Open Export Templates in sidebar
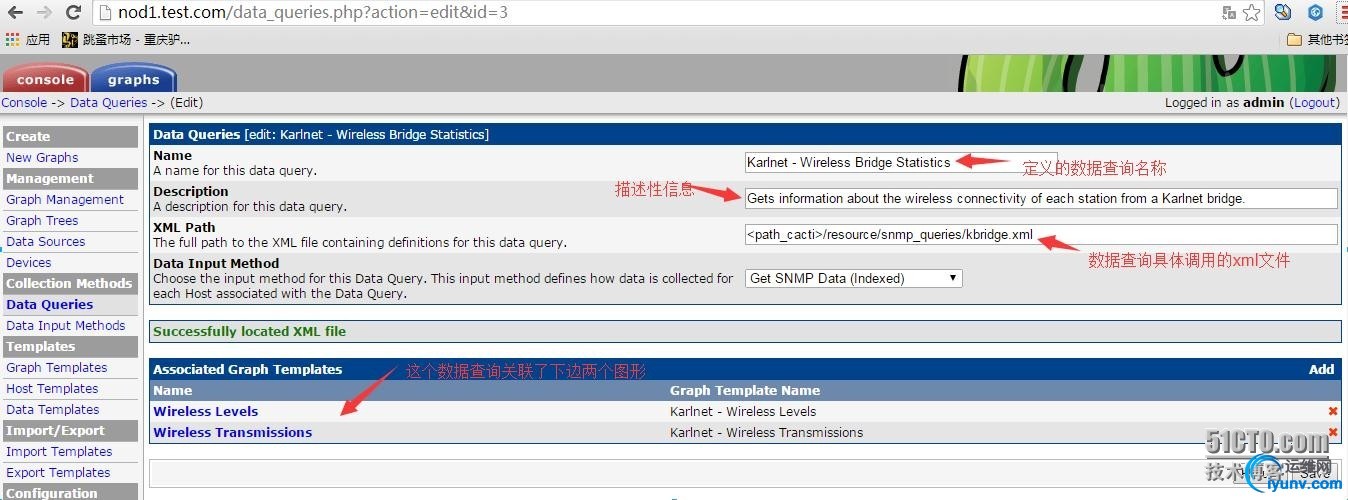 (x=58, y=472)
